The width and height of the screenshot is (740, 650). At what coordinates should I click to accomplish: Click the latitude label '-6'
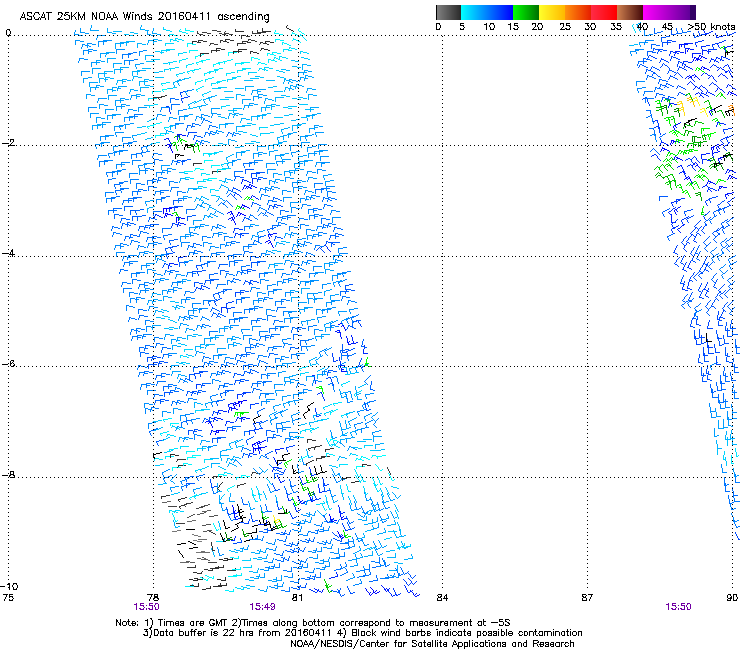click(8, 364)
